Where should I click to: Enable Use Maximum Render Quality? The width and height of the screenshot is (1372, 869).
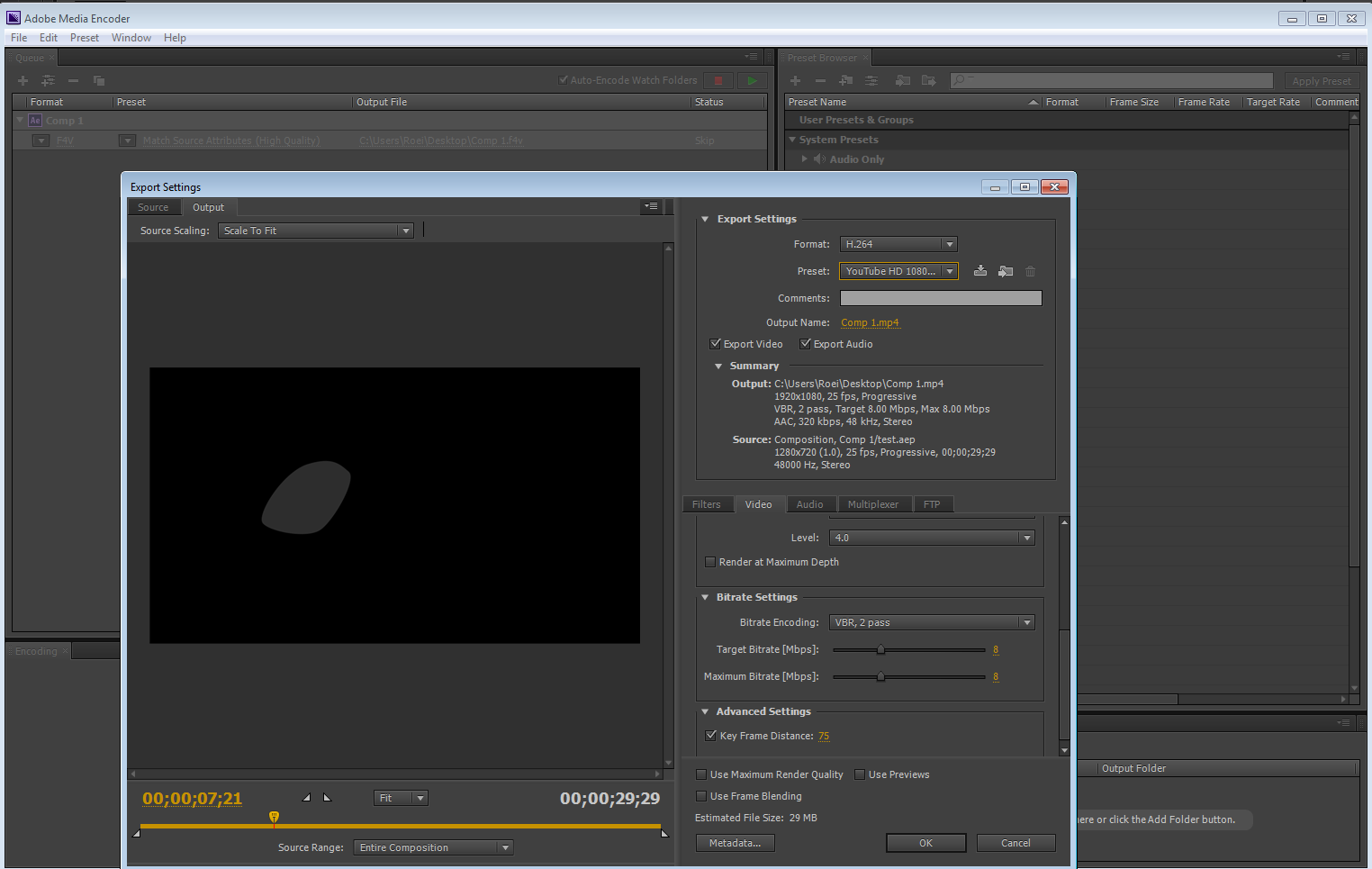coord(701,774)
